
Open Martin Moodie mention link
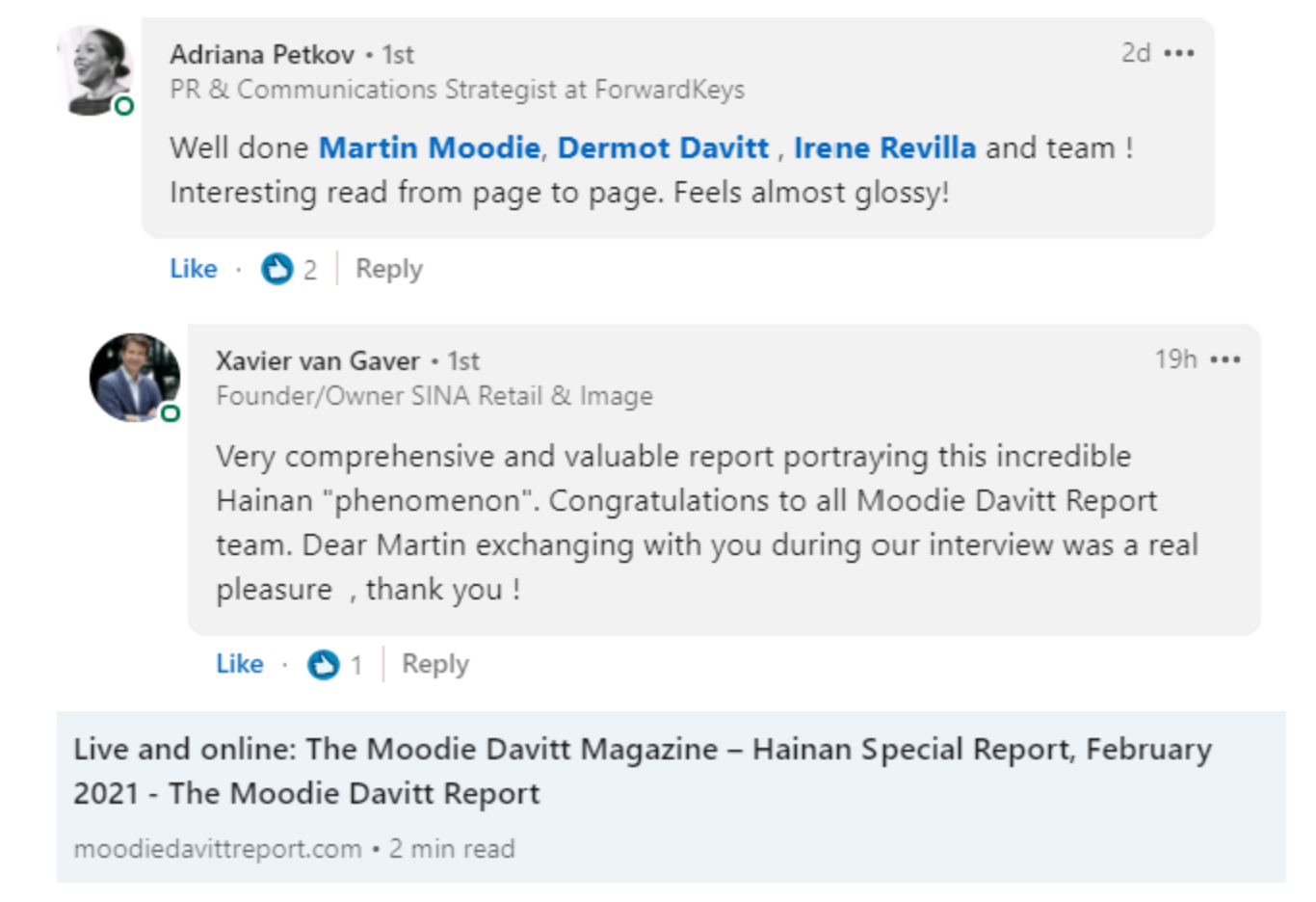(429, 147)
